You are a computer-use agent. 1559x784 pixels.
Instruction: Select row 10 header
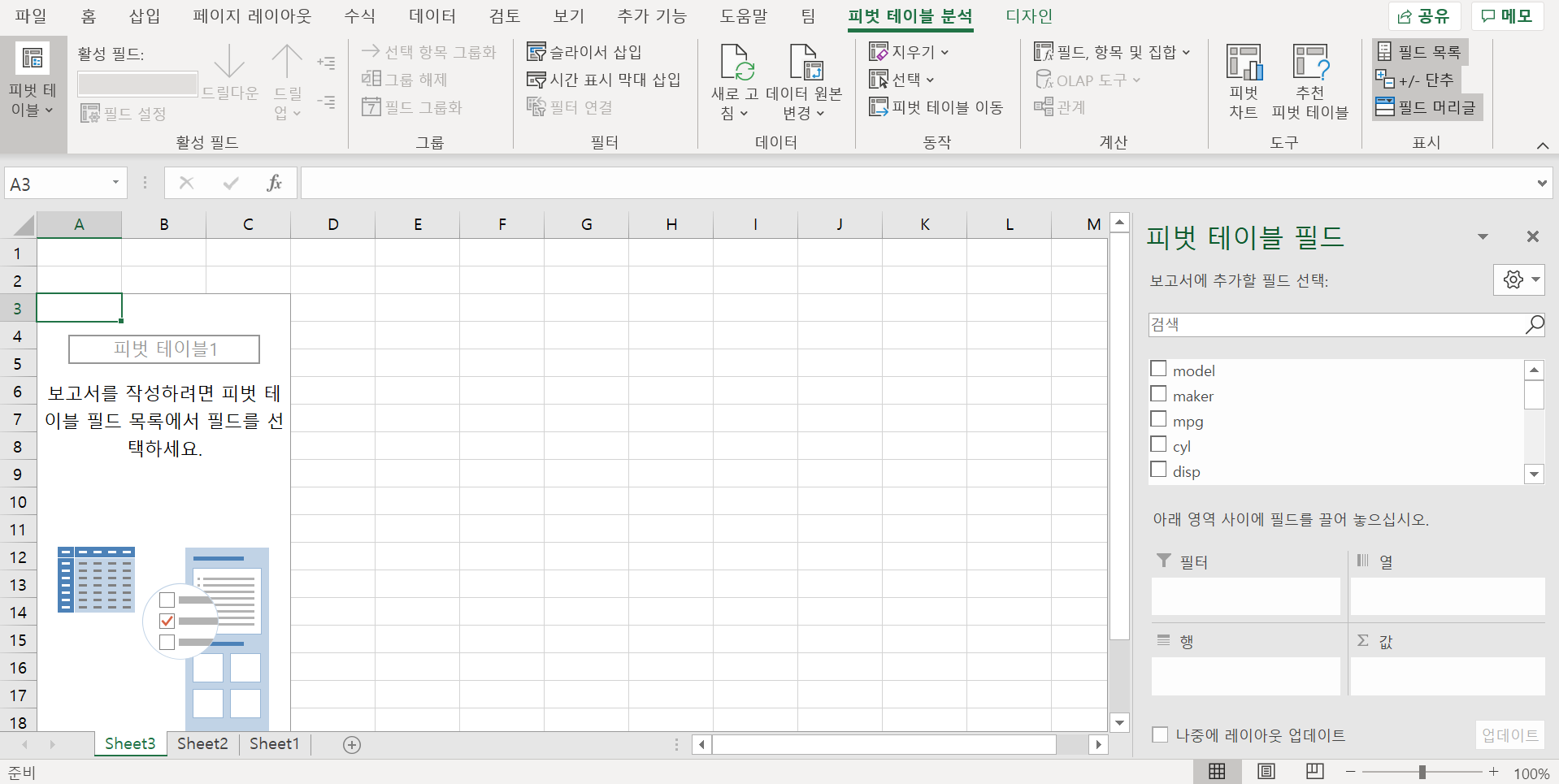click(18, 502)
